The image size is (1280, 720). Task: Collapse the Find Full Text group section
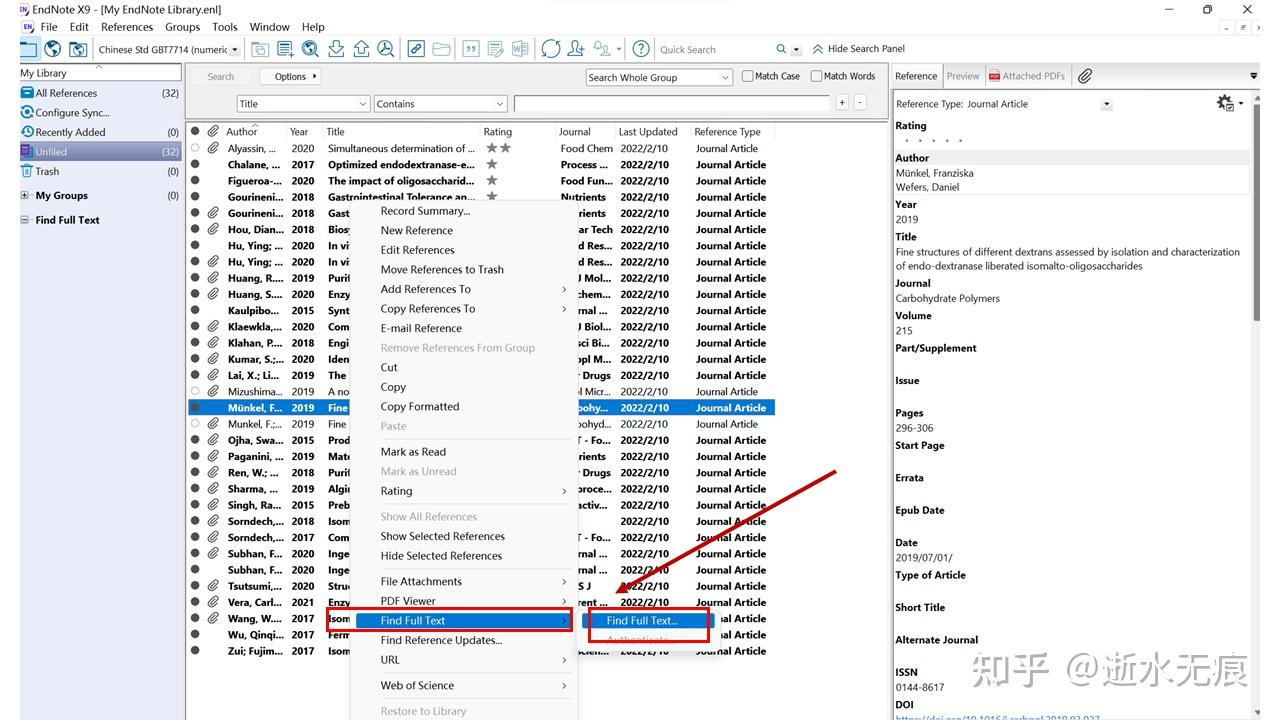coord(25,220)
